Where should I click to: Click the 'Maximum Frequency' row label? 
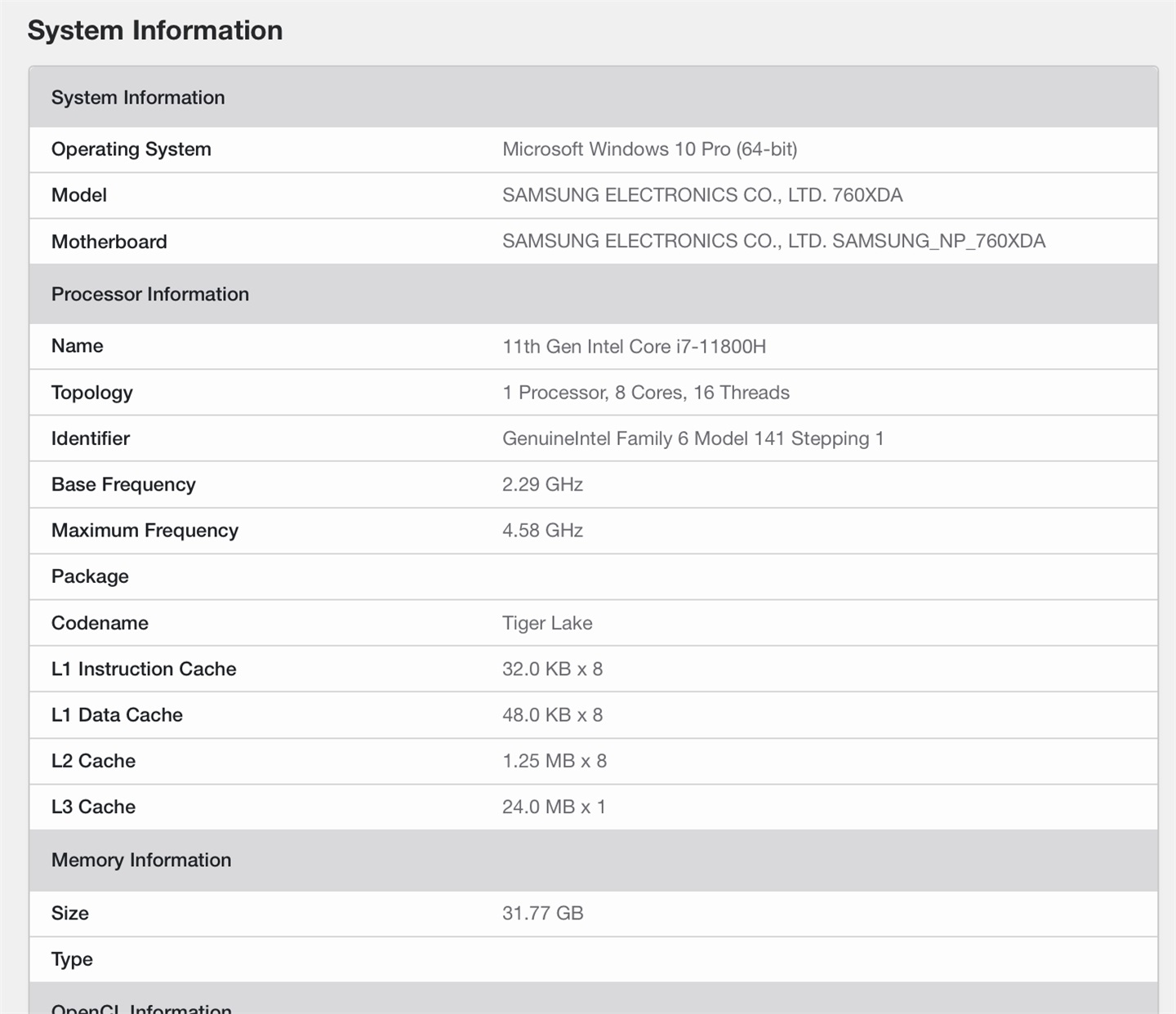click(145, 531)
